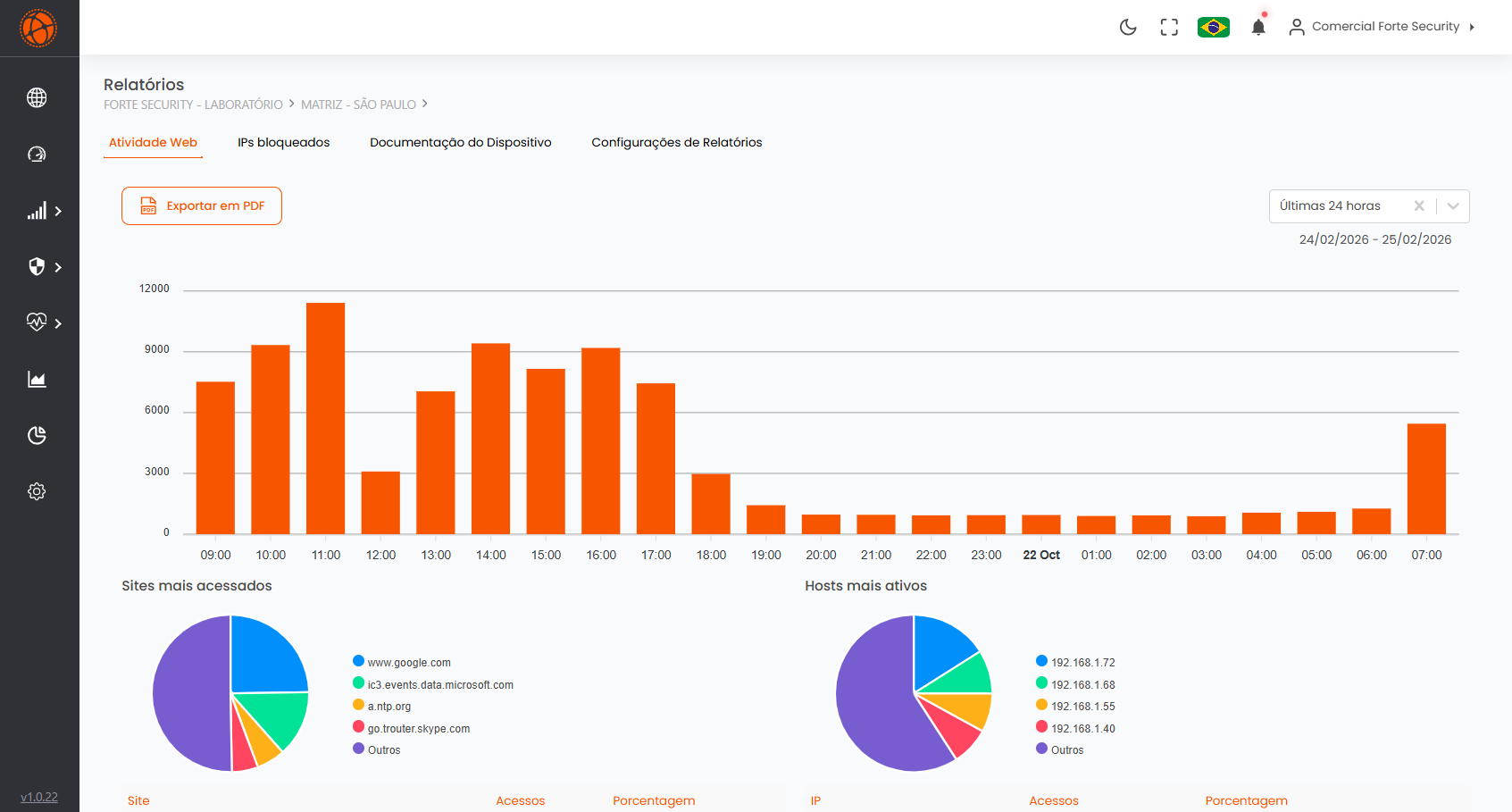Click the globe icon in the sidebar
The image size is (1512, 812).
point(37,97)
